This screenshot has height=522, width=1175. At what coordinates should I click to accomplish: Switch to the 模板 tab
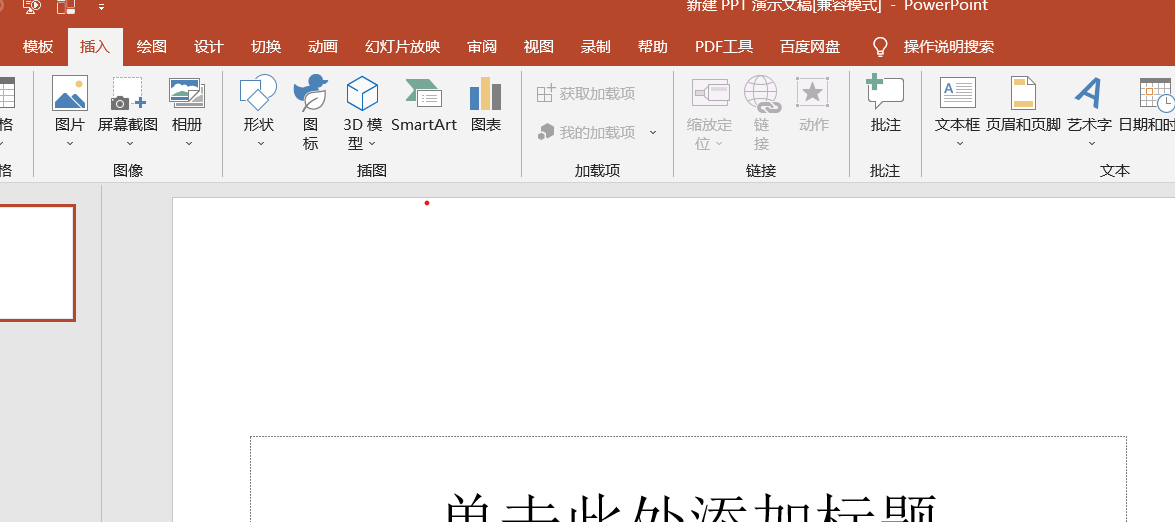[x=38, y=47]
